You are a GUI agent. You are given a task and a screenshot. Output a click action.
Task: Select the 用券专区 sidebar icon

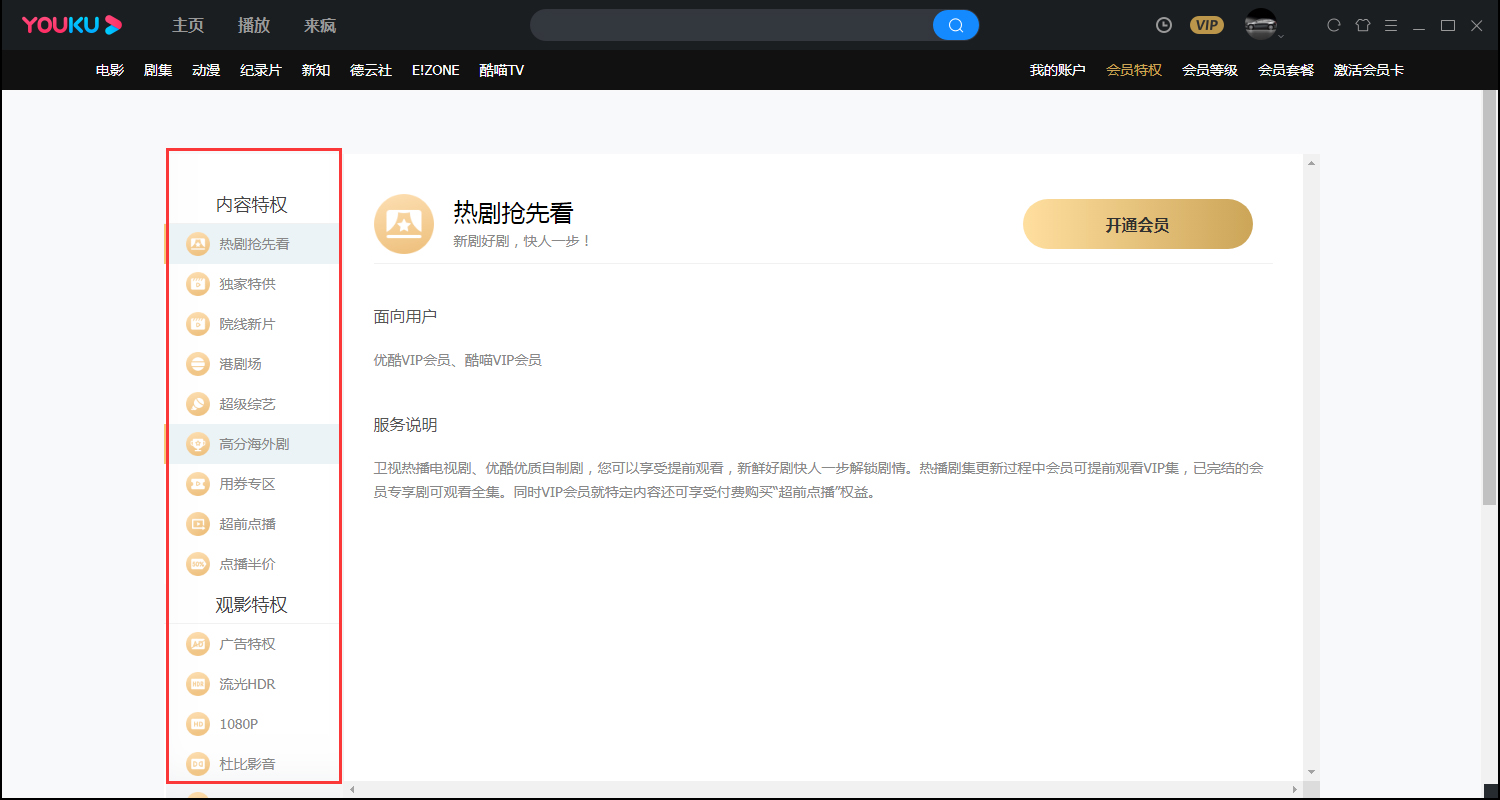pos(197,483)
